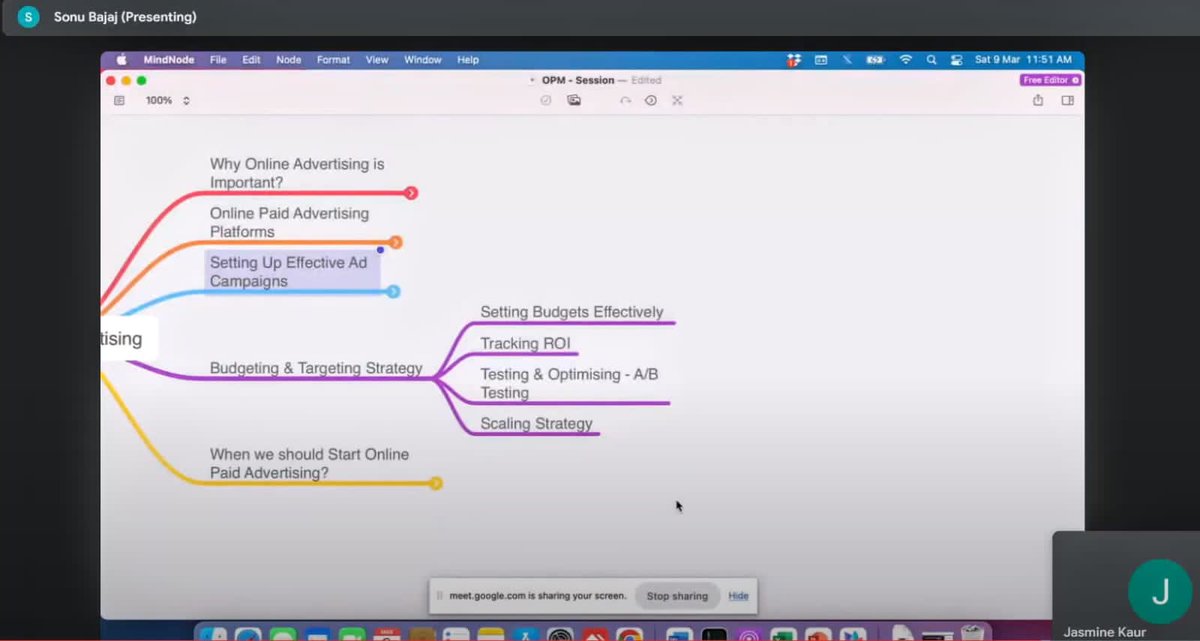1200x641 pixels.
Task: Select 'Testing & Optimising - A/B Testing' node
Action: (x=569, y=383)
